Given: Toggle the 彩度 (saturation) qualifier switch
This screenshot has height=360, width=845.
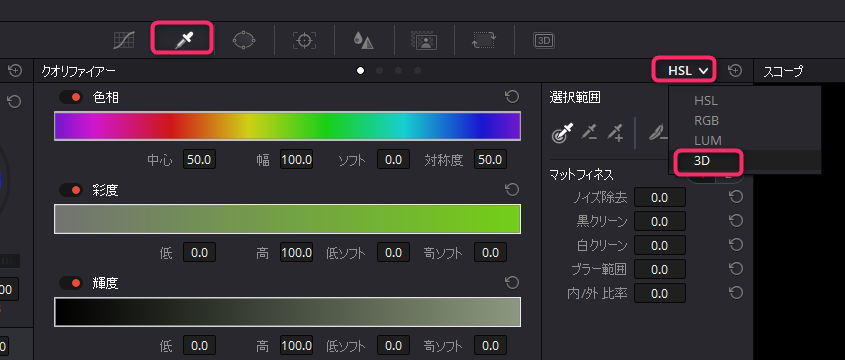Looking at the screenshot, I should pos(71,190).
